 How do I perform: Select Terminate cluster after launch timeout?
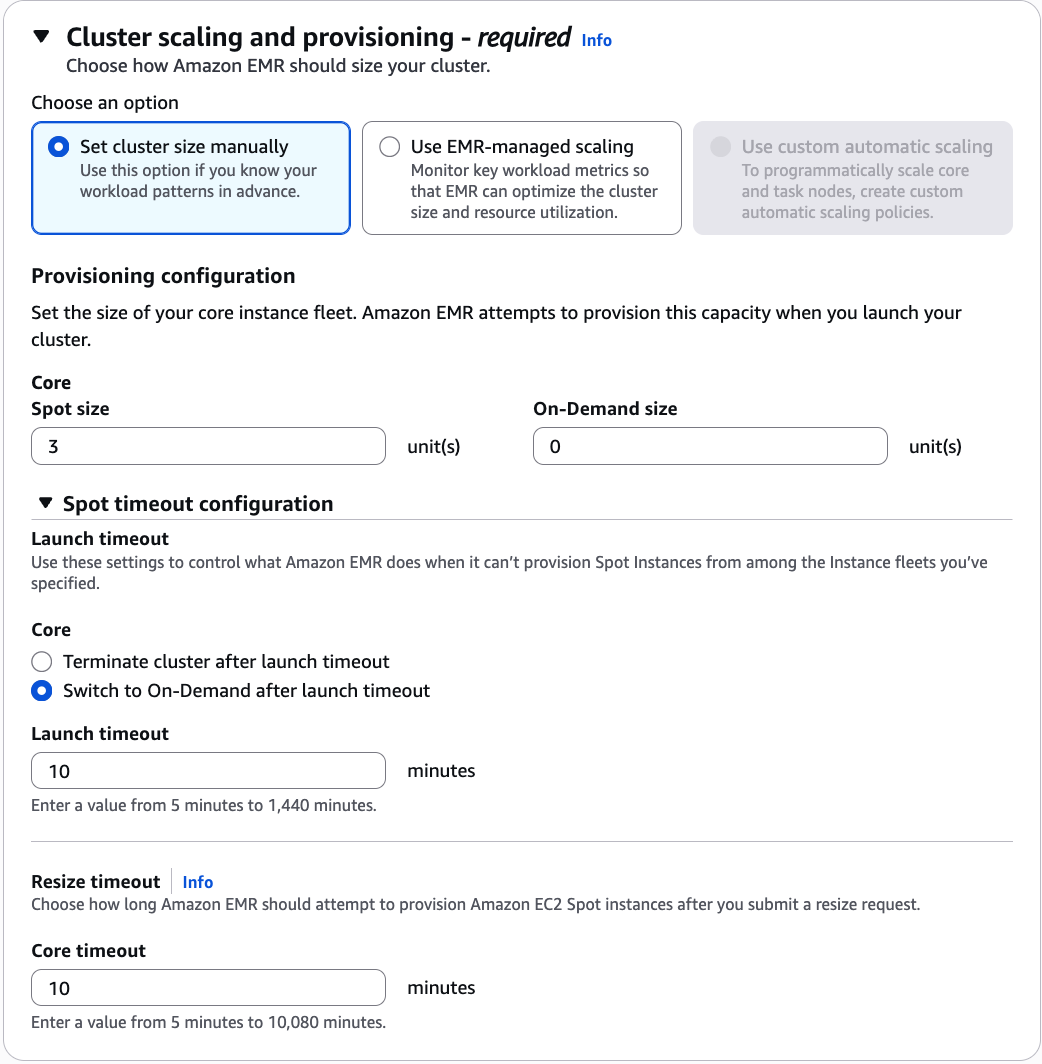[x=41, y=661]
